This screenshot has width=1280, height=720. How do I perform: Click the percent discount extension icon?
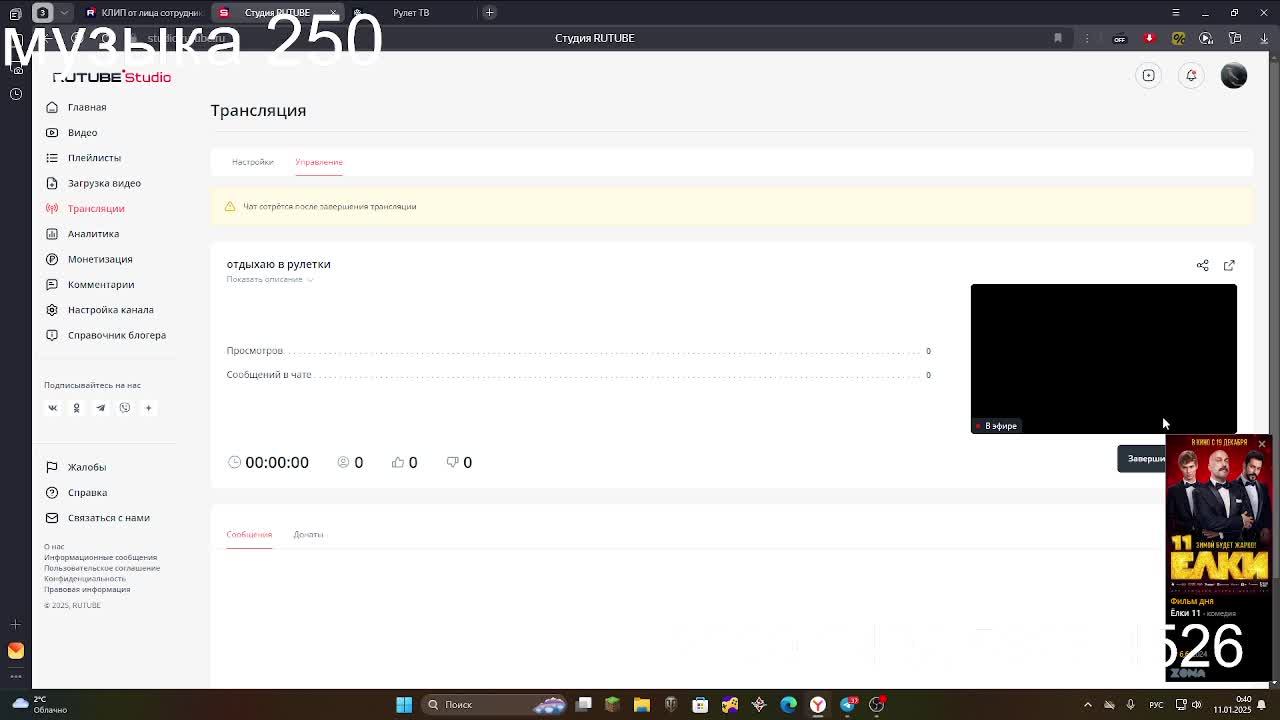tap(1178, 38)
